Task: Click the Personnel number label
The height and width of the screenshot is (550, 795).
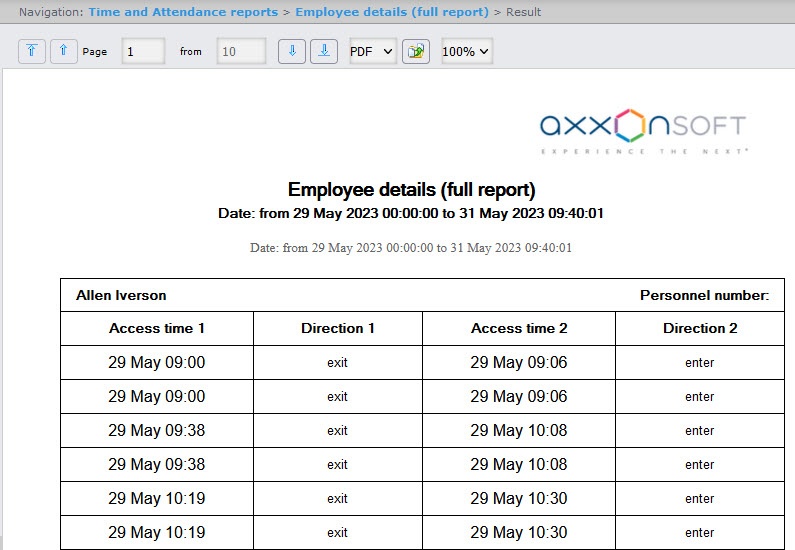Action: (x=704, y=295)
